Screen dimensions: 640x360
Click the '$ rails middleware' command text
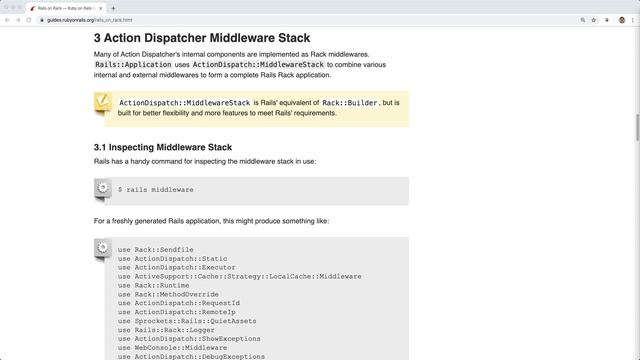(156, 190)
